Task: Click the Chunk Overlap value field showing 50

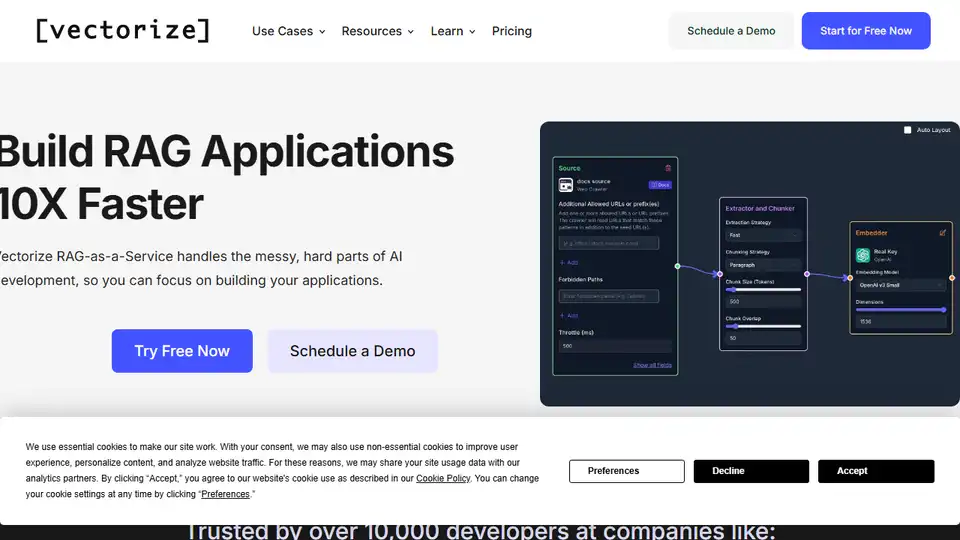Action: (x=763, y=338)
